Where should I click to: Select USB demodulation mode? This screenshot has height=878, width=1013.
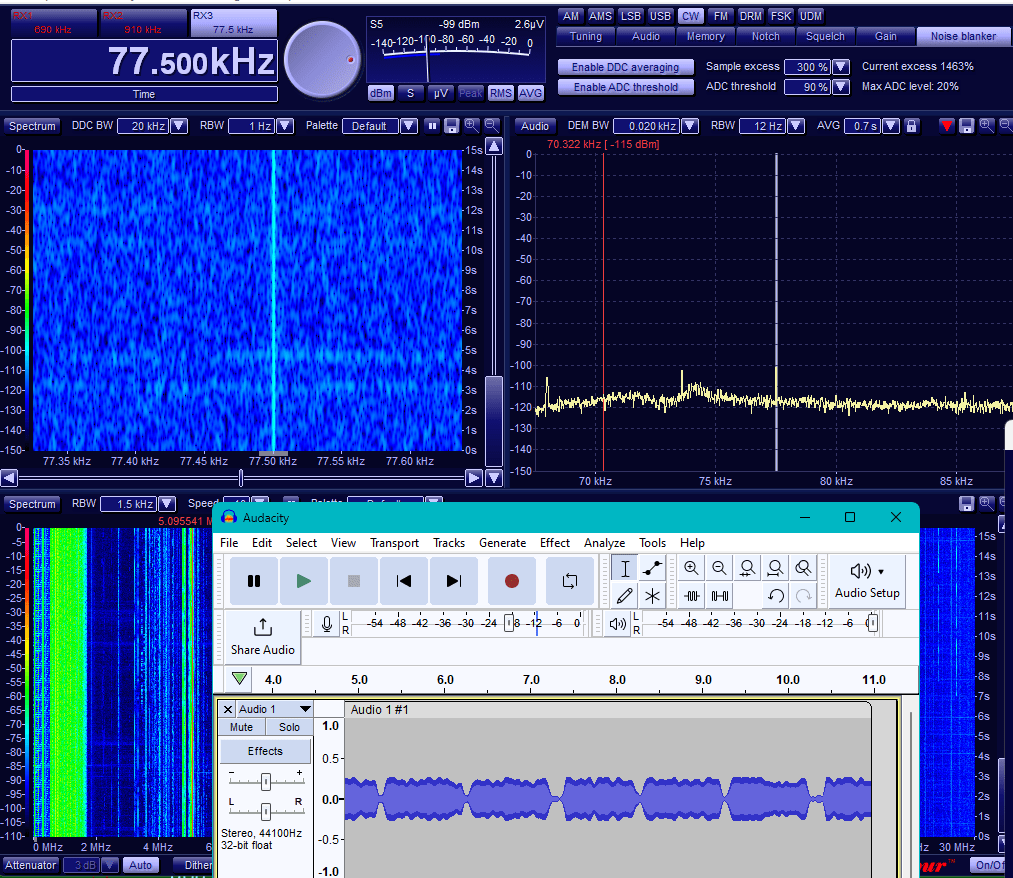(660, 16)
